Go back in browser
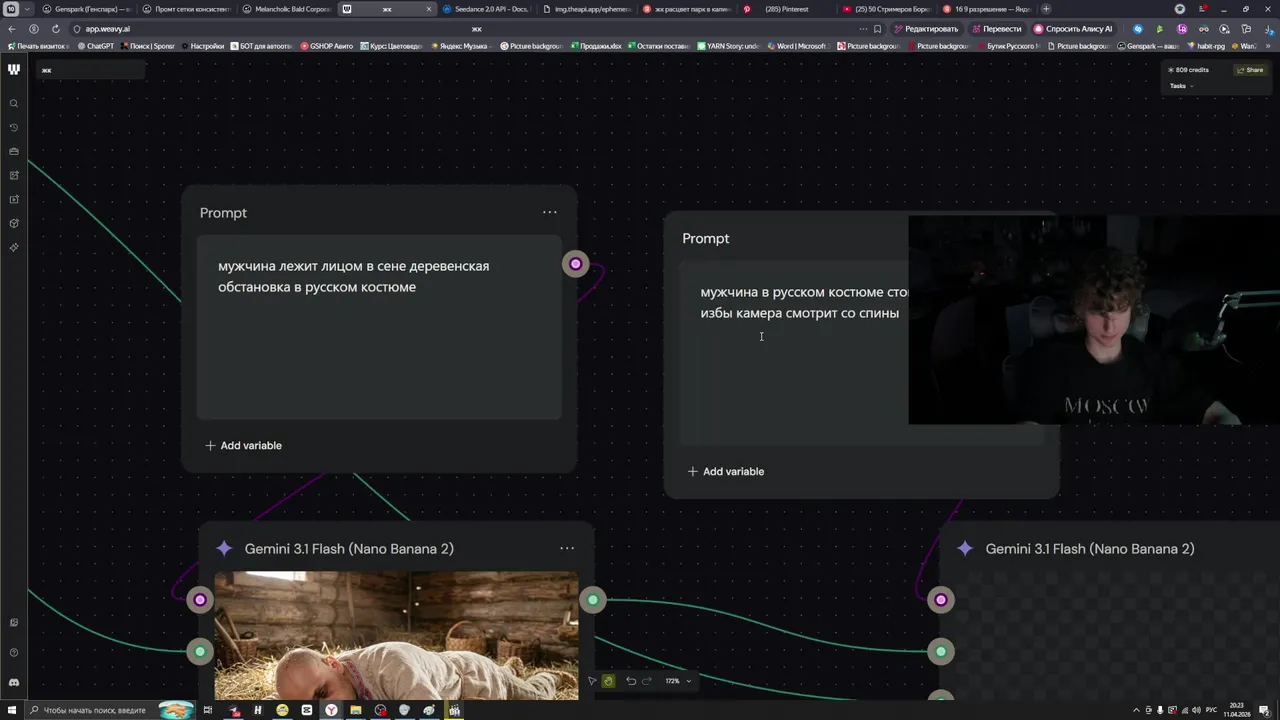Image resolution: width=1280 pixels, height=720 pixels. pyautogui.click(x=12, y=29)
